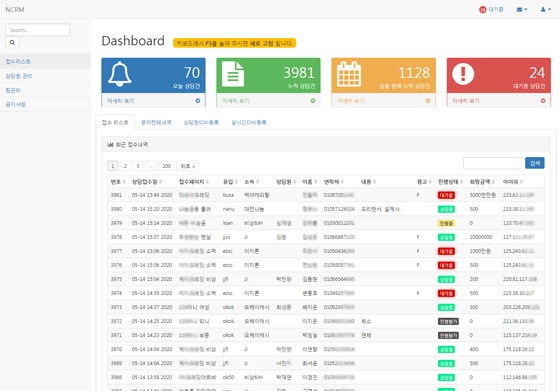Screen dimensions: 560x391
Task: Switch to the 실시간디비등록 tab
Action: tap(249, 122)
